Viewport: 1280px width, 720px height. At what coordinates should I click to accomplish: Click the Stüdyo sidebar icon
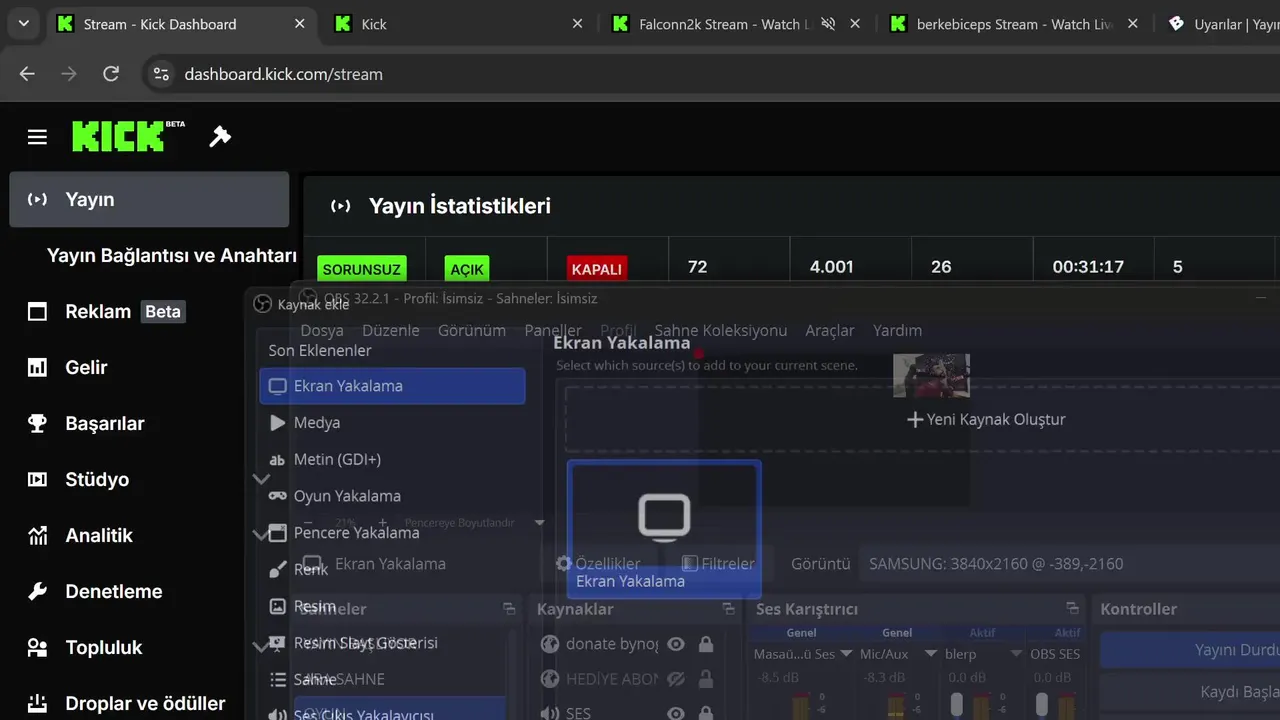37,480
